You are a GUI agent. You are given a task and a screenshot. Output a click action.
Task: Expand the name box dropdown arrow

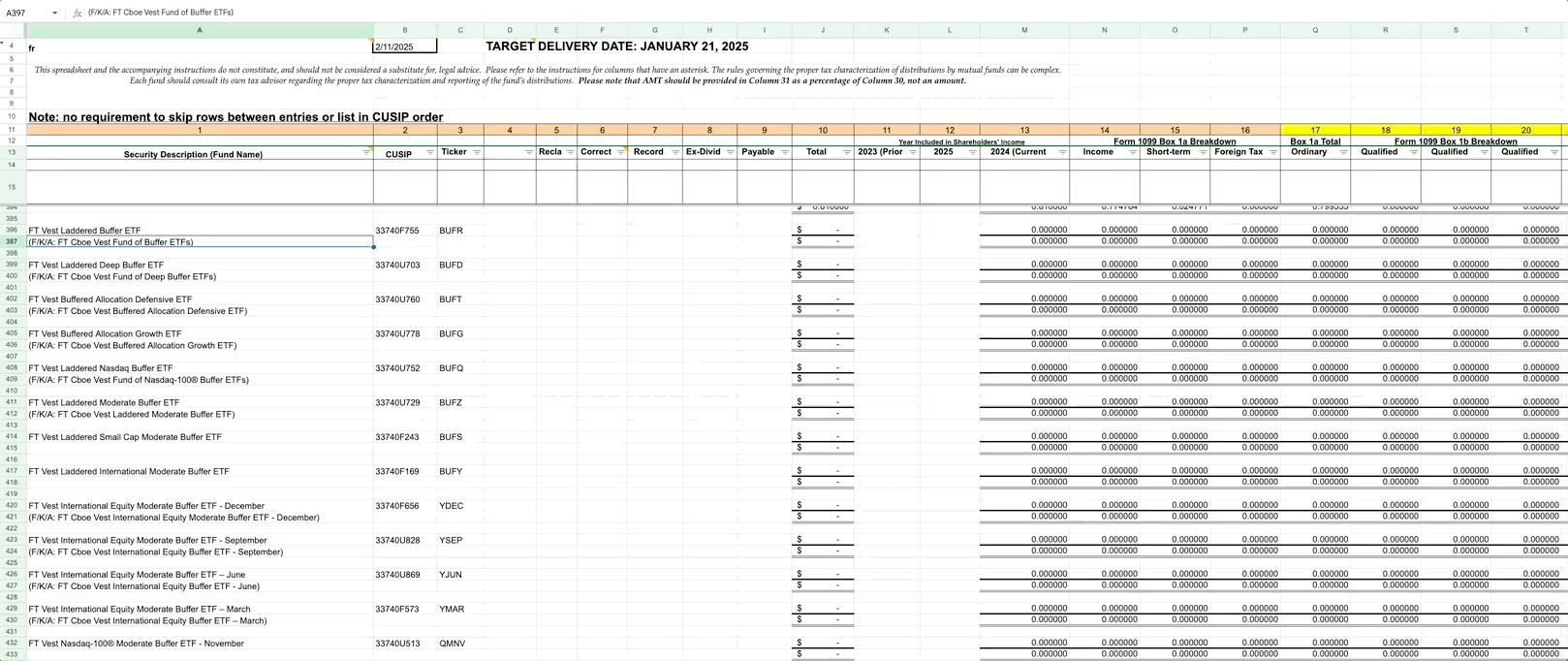click(54, 13)
